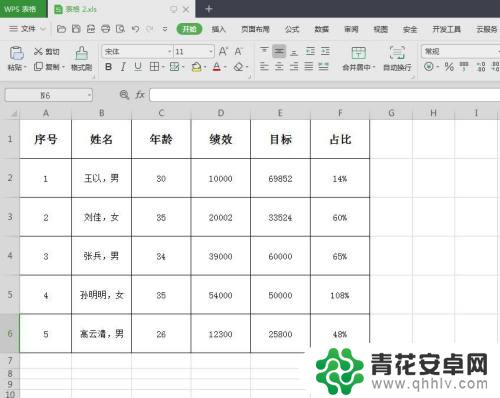Click the font color red A swatch
This screenshot has height=398, width=500.
[217, 67]
